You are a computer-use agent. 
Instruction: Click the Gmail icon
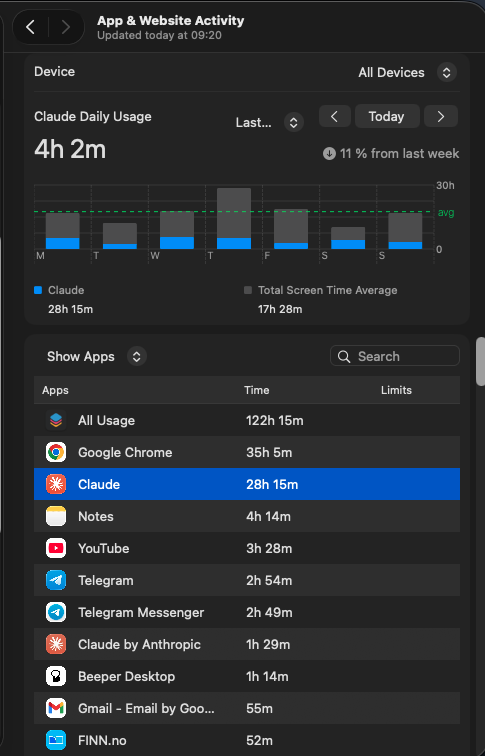(x=56, y=708)
